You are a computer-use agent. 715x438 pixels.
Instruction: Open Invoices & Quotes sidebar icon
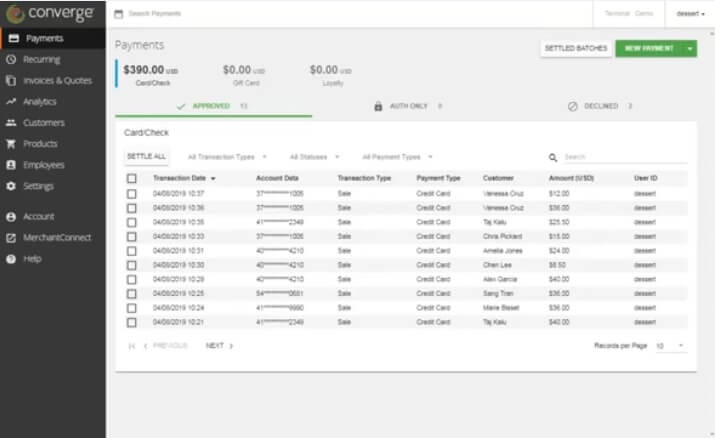(x=11, y=81)
